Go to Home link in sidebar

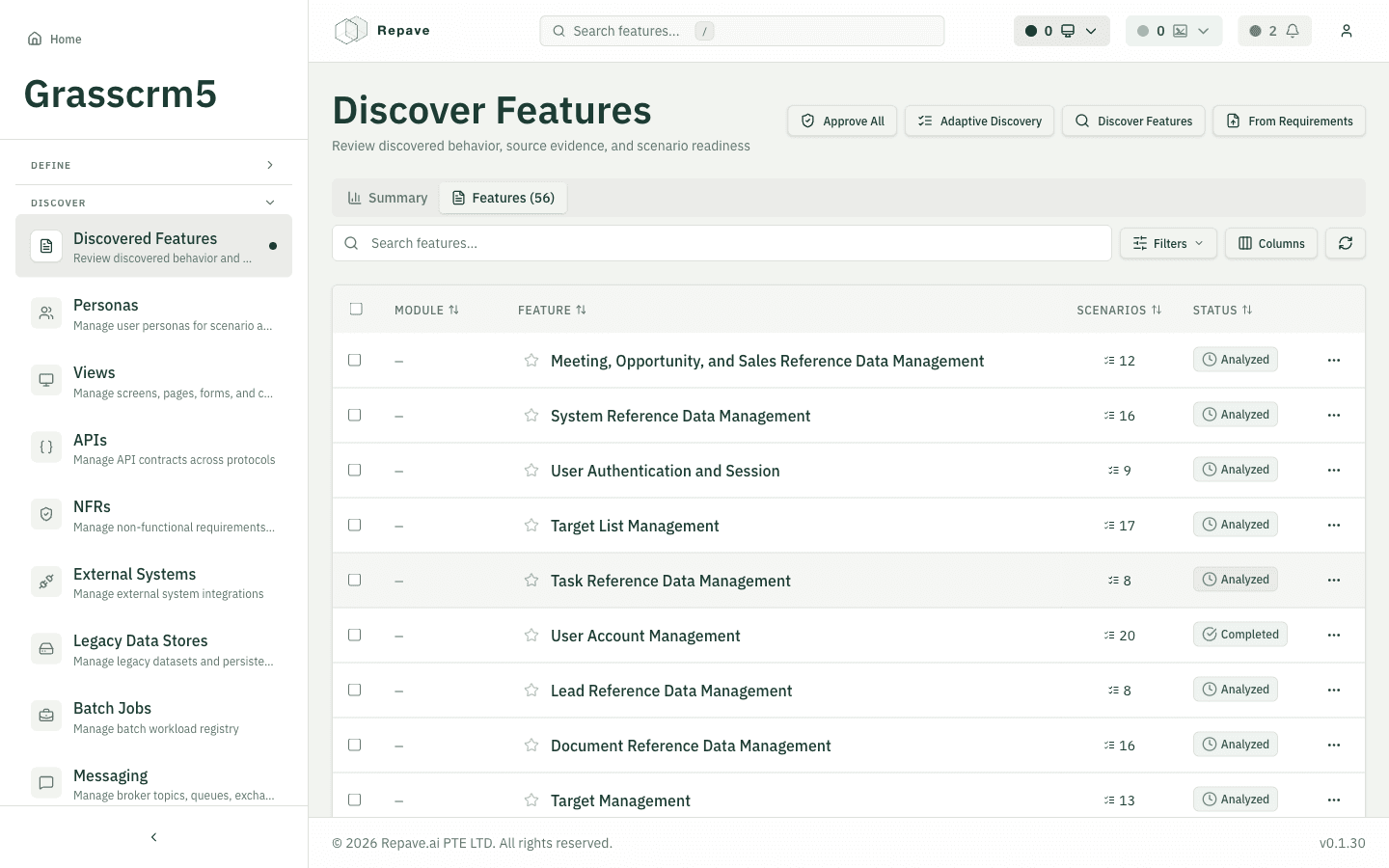55,39
